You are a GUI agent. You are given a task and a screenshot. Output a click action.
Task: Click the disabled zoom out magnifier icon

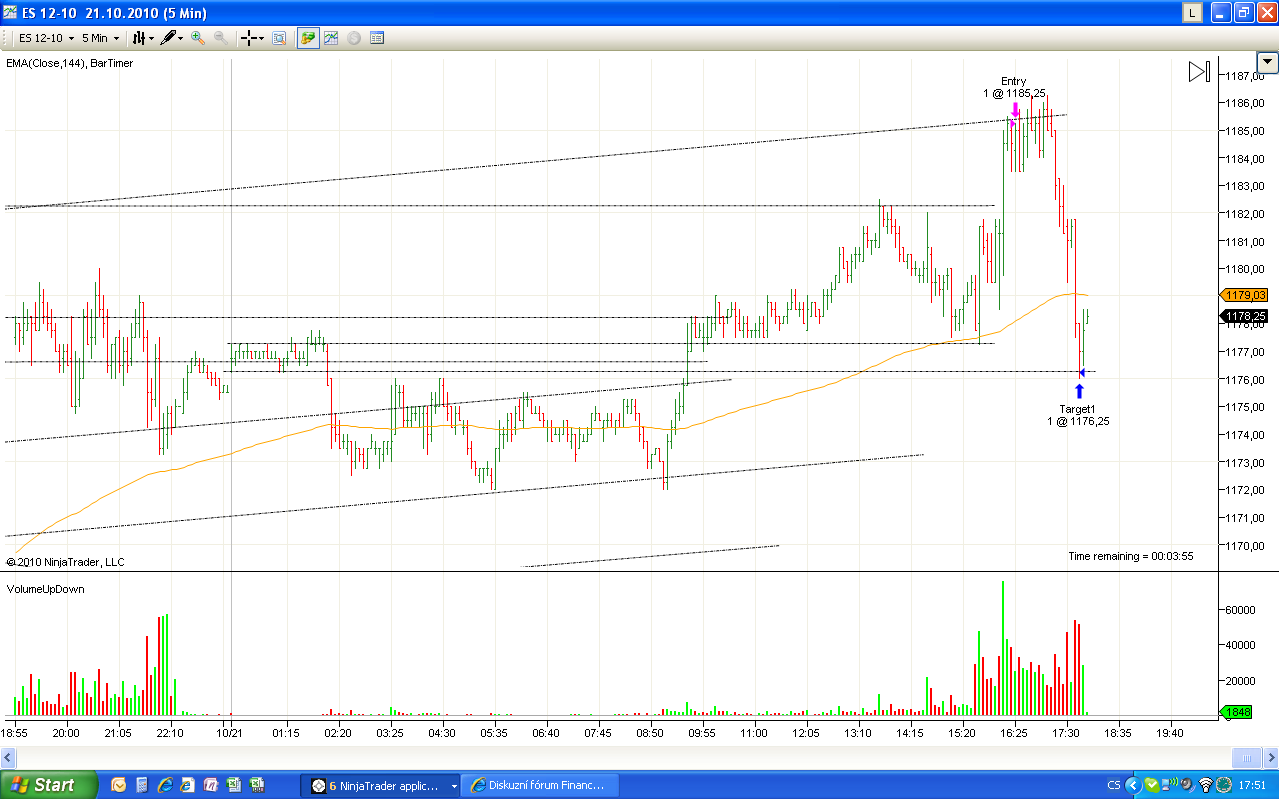[x=219, y=38]
